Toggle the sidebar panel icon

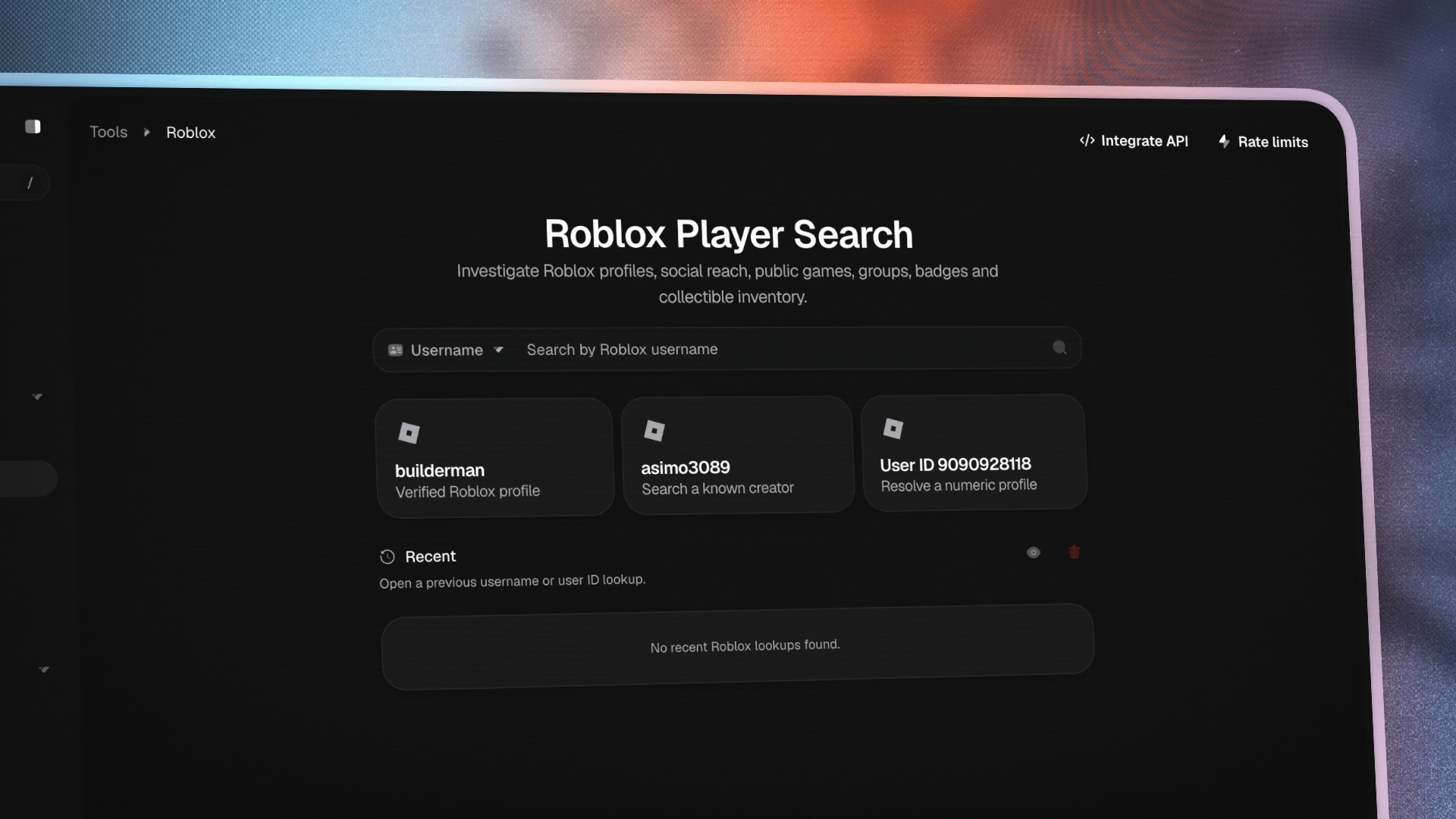tap(33, 127)
